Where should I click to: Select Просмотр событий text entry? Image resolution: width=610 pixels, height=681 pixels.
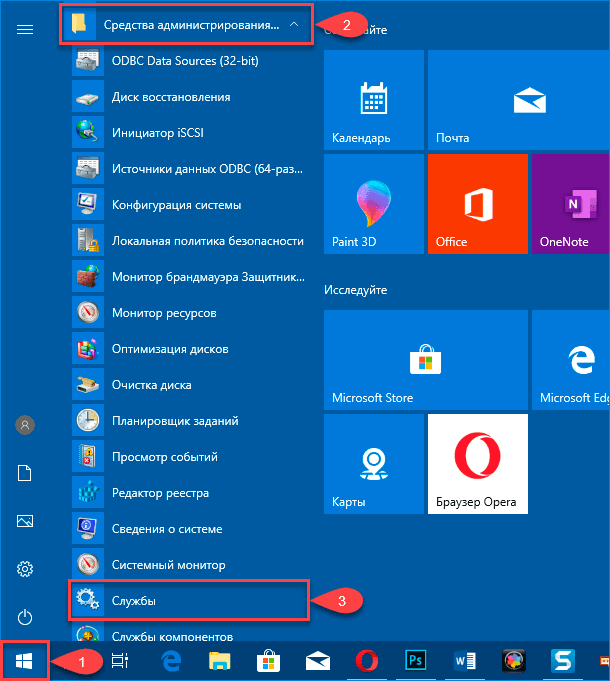165,457
